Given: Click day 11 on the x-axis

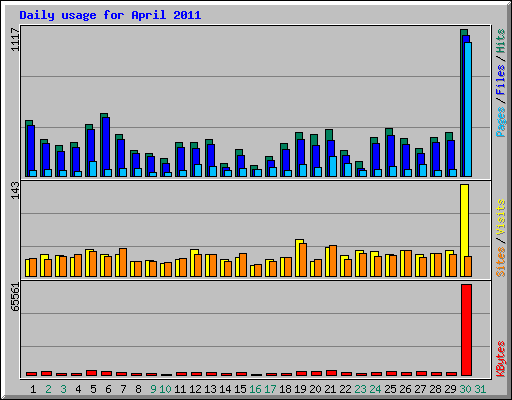Looking at the screenshot, I should click(x=180, y=389).
